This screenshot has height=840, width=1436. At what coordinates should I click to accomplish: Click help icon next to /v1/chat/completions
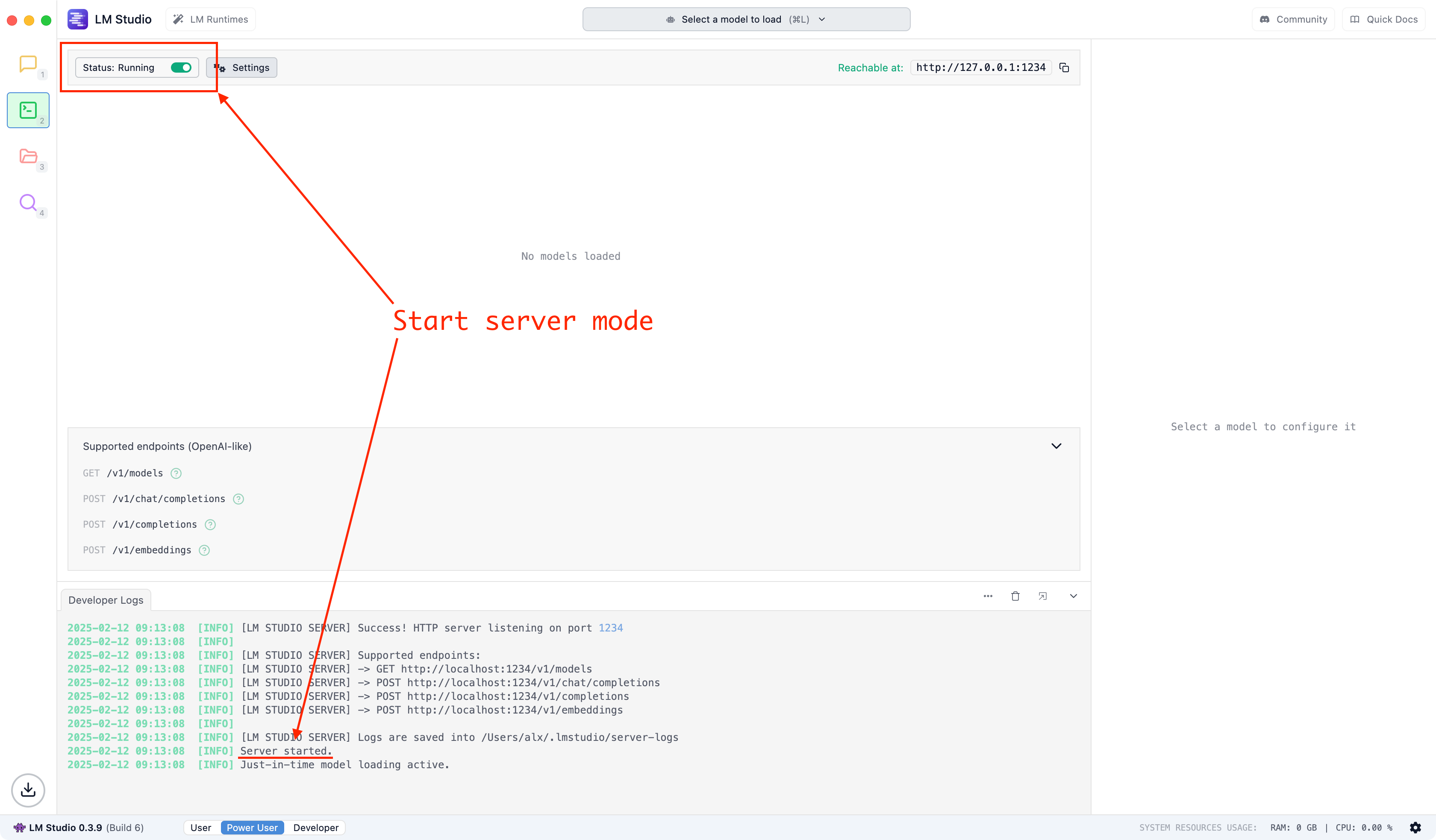click(238, 499)
